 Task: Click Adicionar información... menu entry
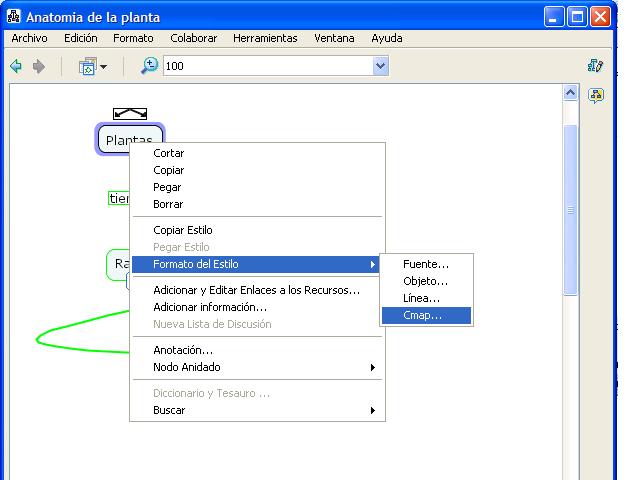tap(210, 307)
